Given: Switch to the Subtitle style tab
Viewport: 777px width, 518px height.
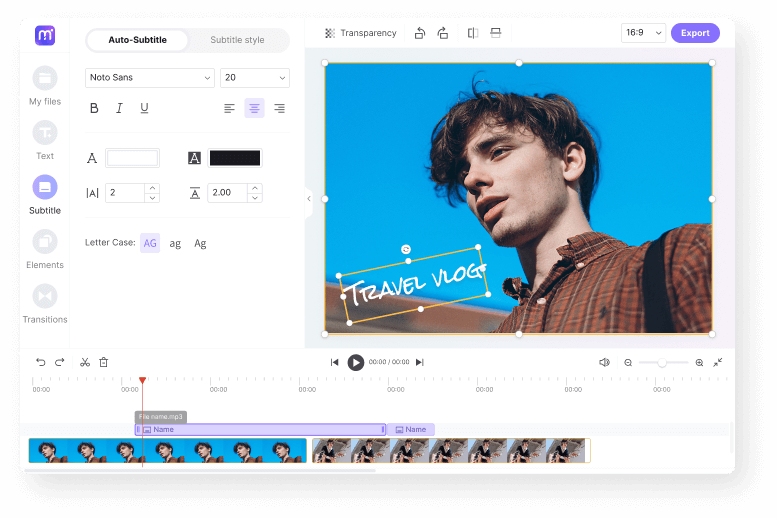Looking at the screenshot, I should coord(237,40).
